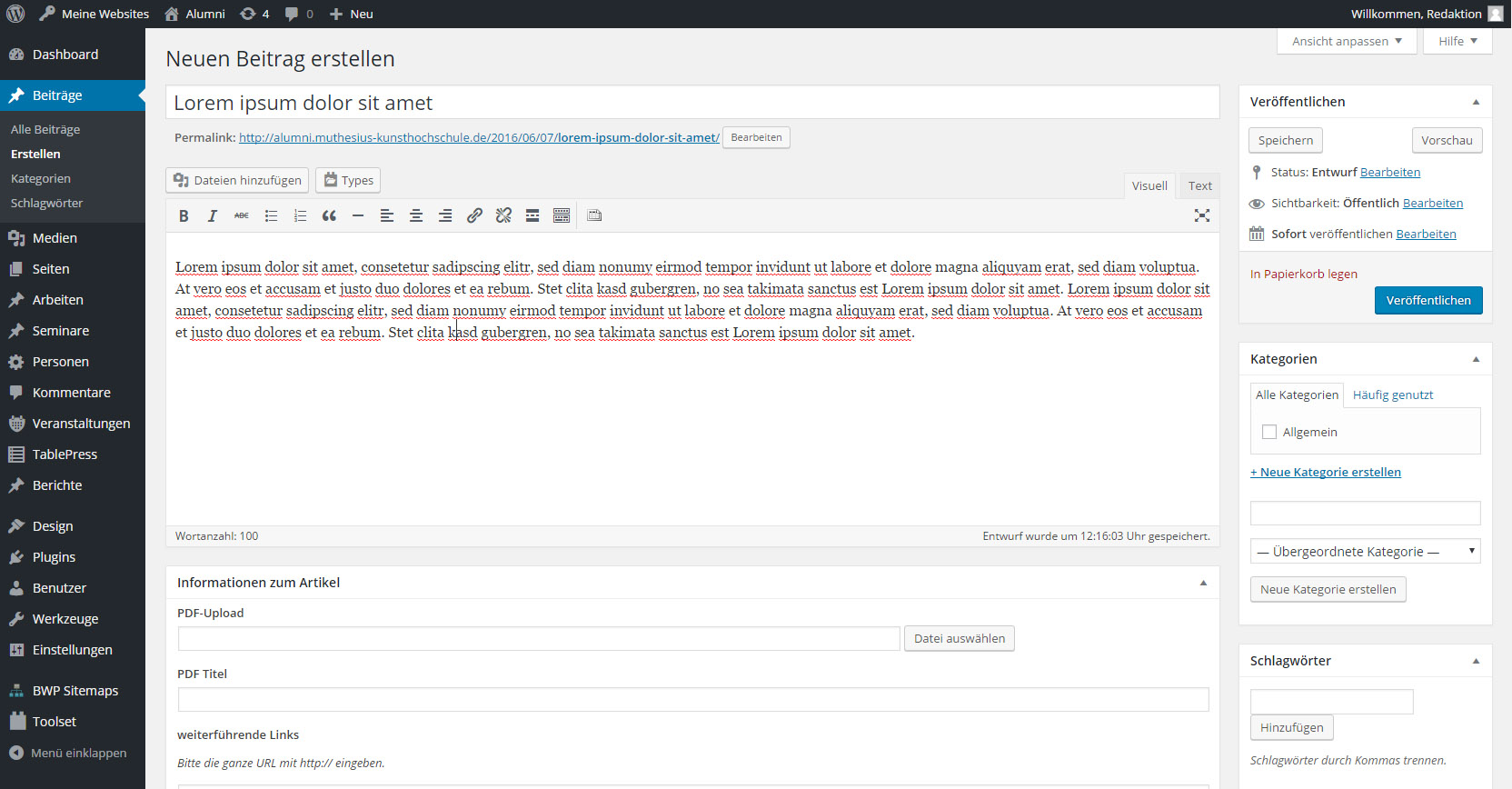
Task: Open Medien in the sidebar menu
Action: 55,238
